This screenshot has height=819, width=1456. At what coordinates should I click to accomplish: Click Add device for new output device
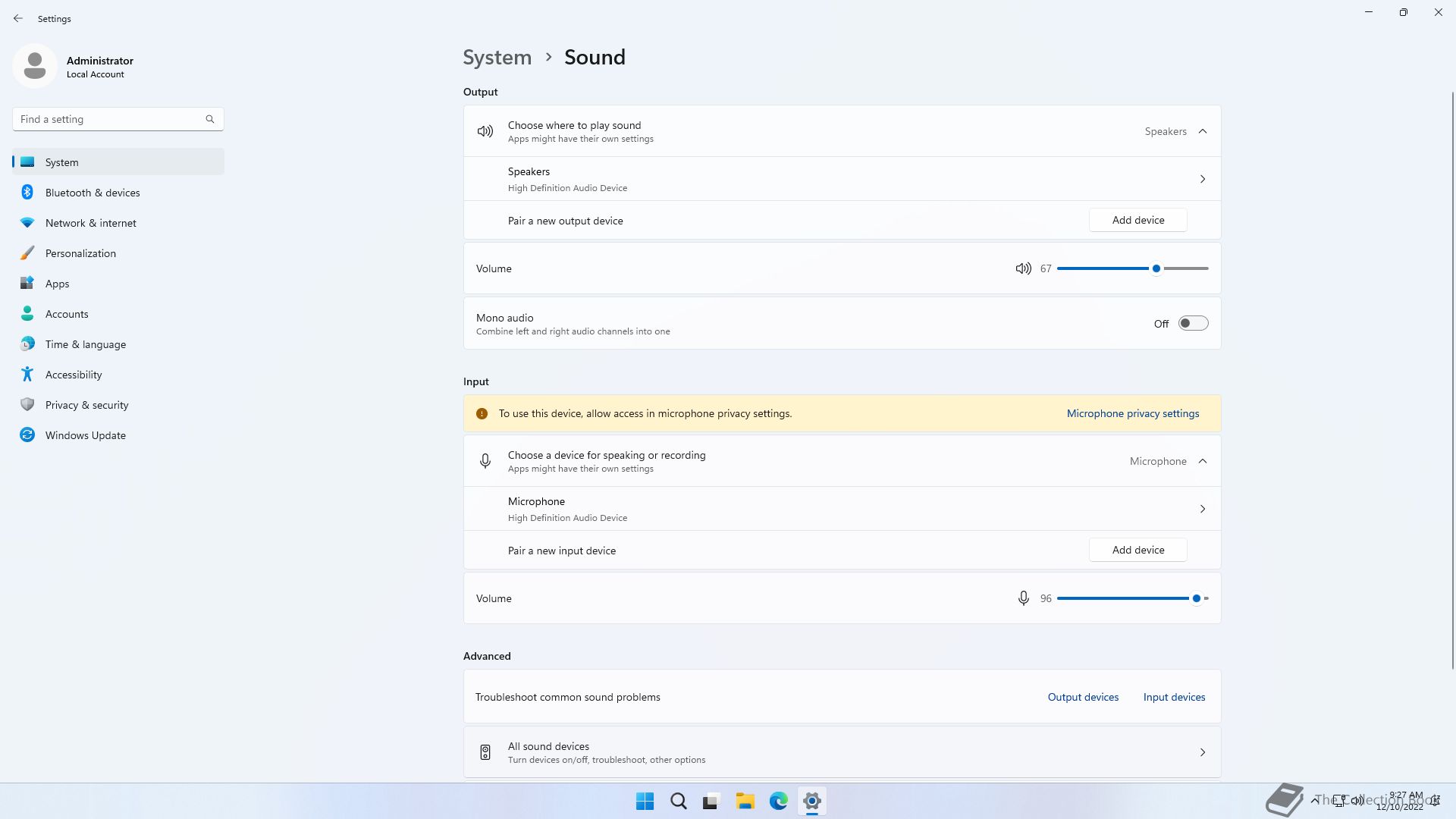1137,220
